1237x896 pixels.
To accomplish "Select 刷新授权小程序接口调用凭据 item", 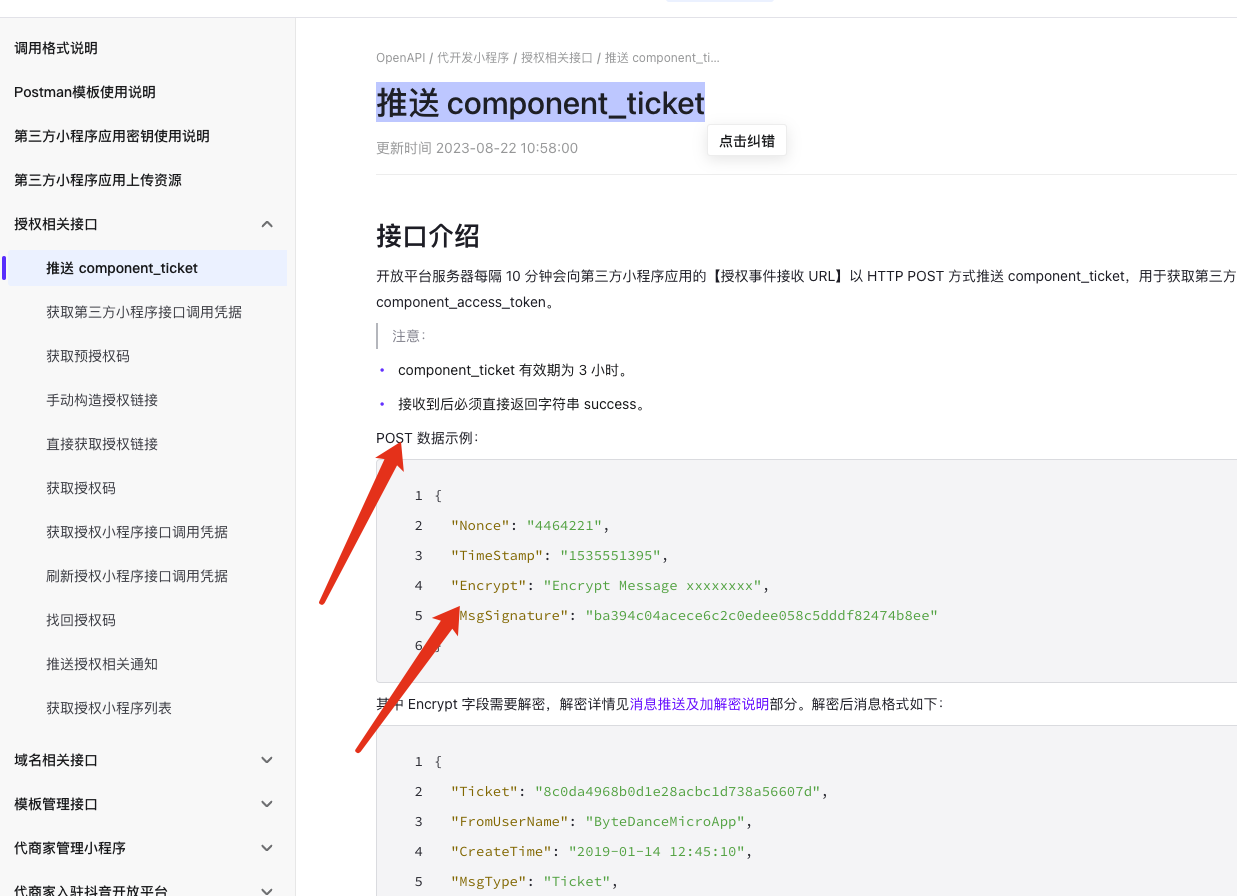I will pyautogui.click(x=137, y=576).
